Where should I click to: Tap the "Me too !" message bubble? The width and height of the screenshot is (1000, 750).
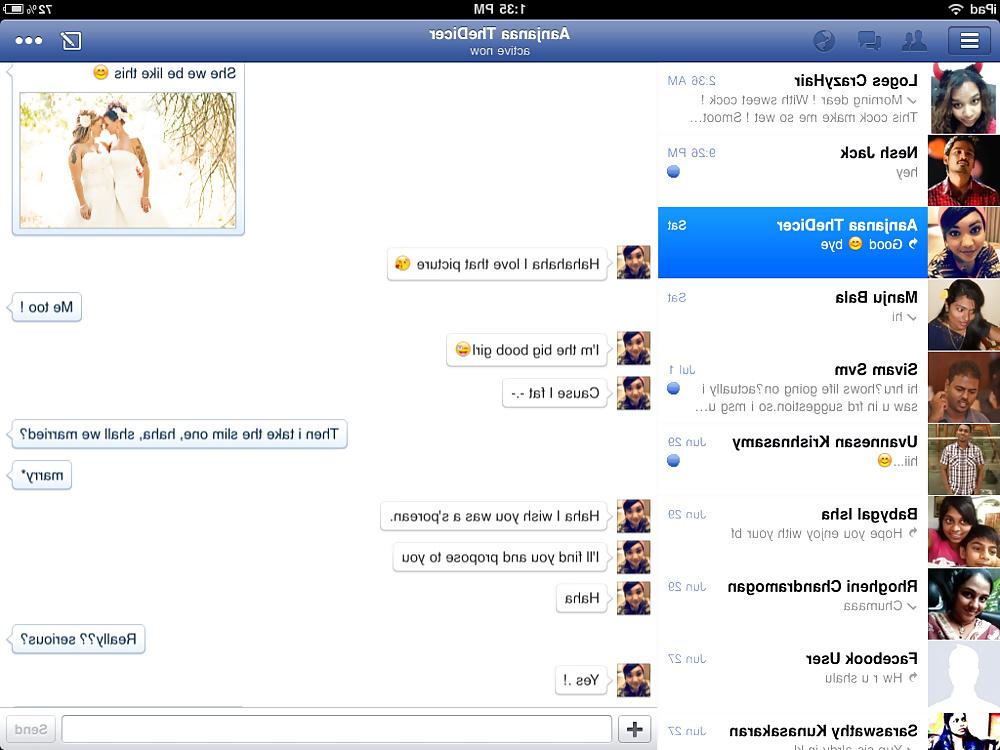(46, 307)
